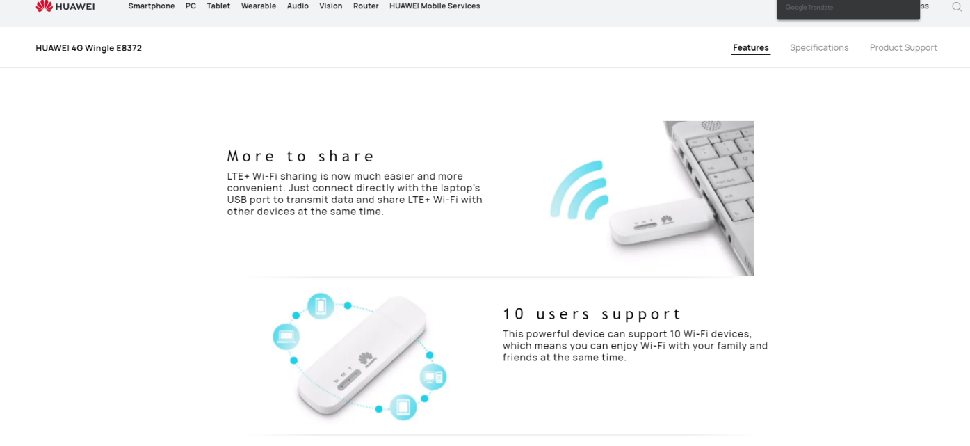Open the Wearable category
970x446 pixels.
259,6
